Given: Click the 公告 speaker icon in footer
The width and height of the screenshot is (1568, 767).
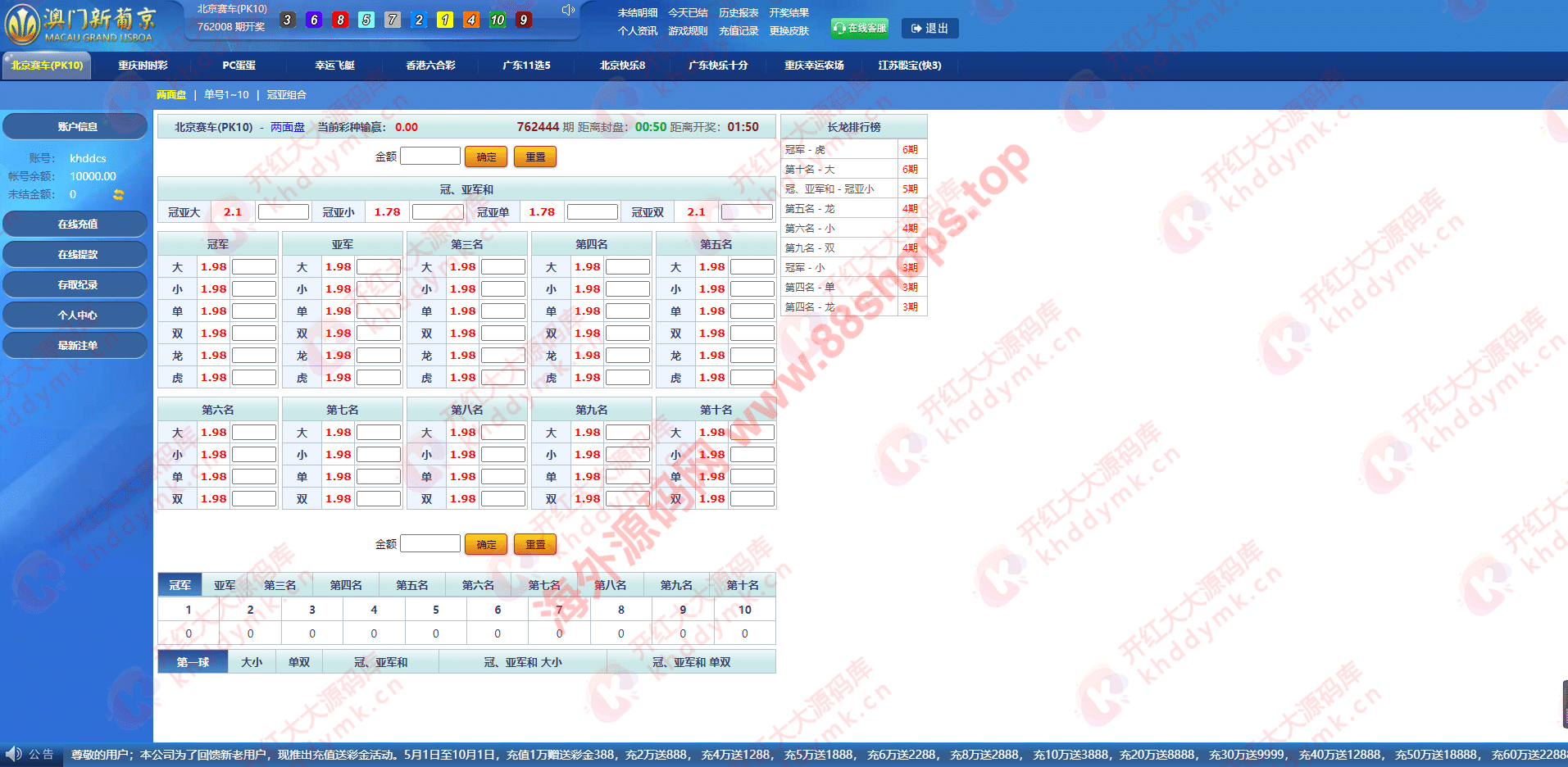Looking at the screenshot, I should 14,754.
